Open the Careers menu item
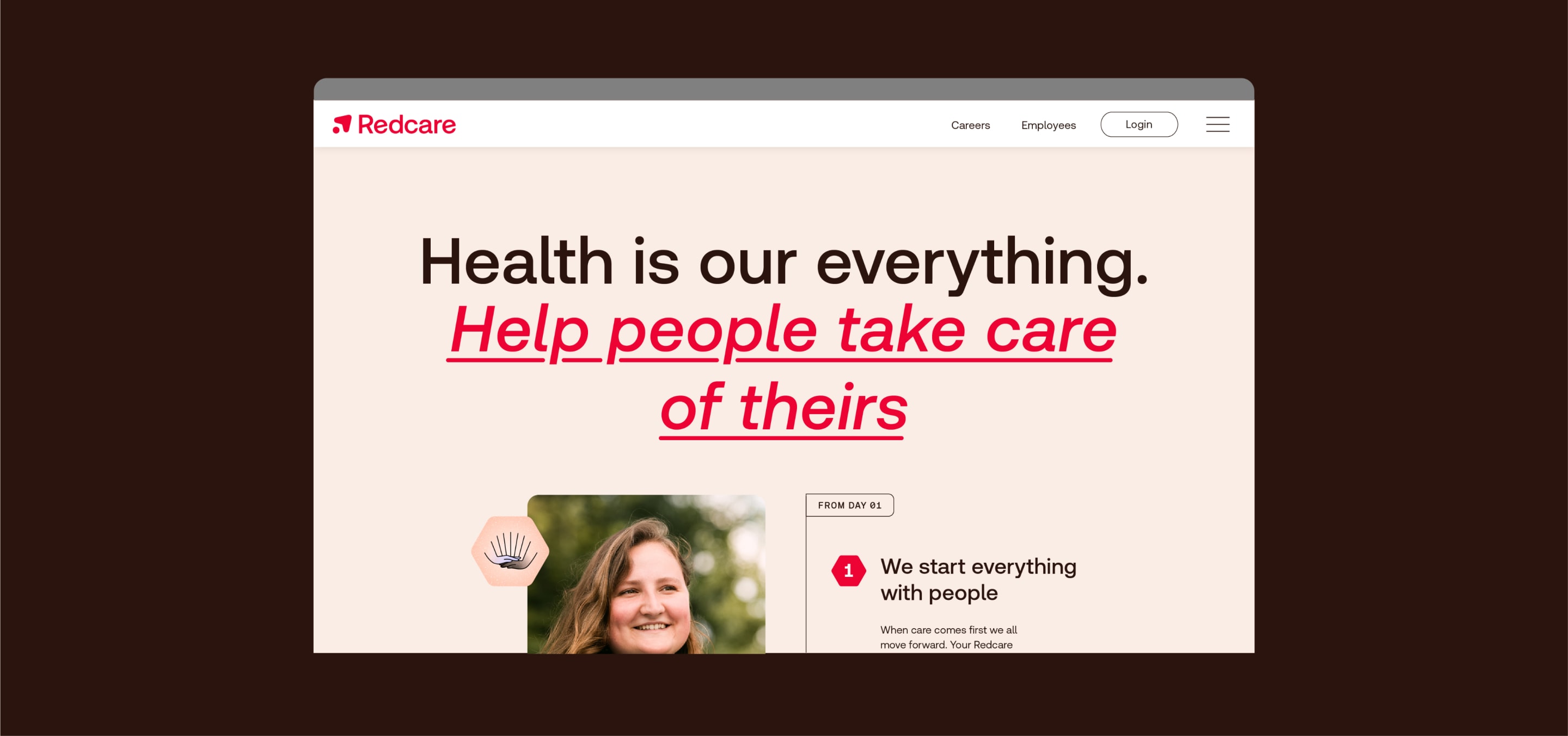 pos(970,125)
